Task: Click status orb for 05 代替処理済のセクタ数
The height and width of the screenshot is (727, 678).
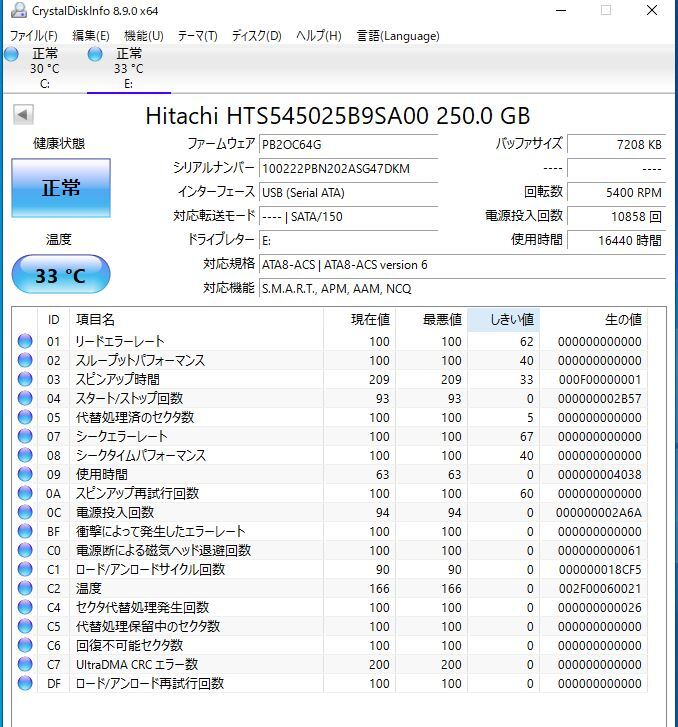Action: [x=25, y=417]
